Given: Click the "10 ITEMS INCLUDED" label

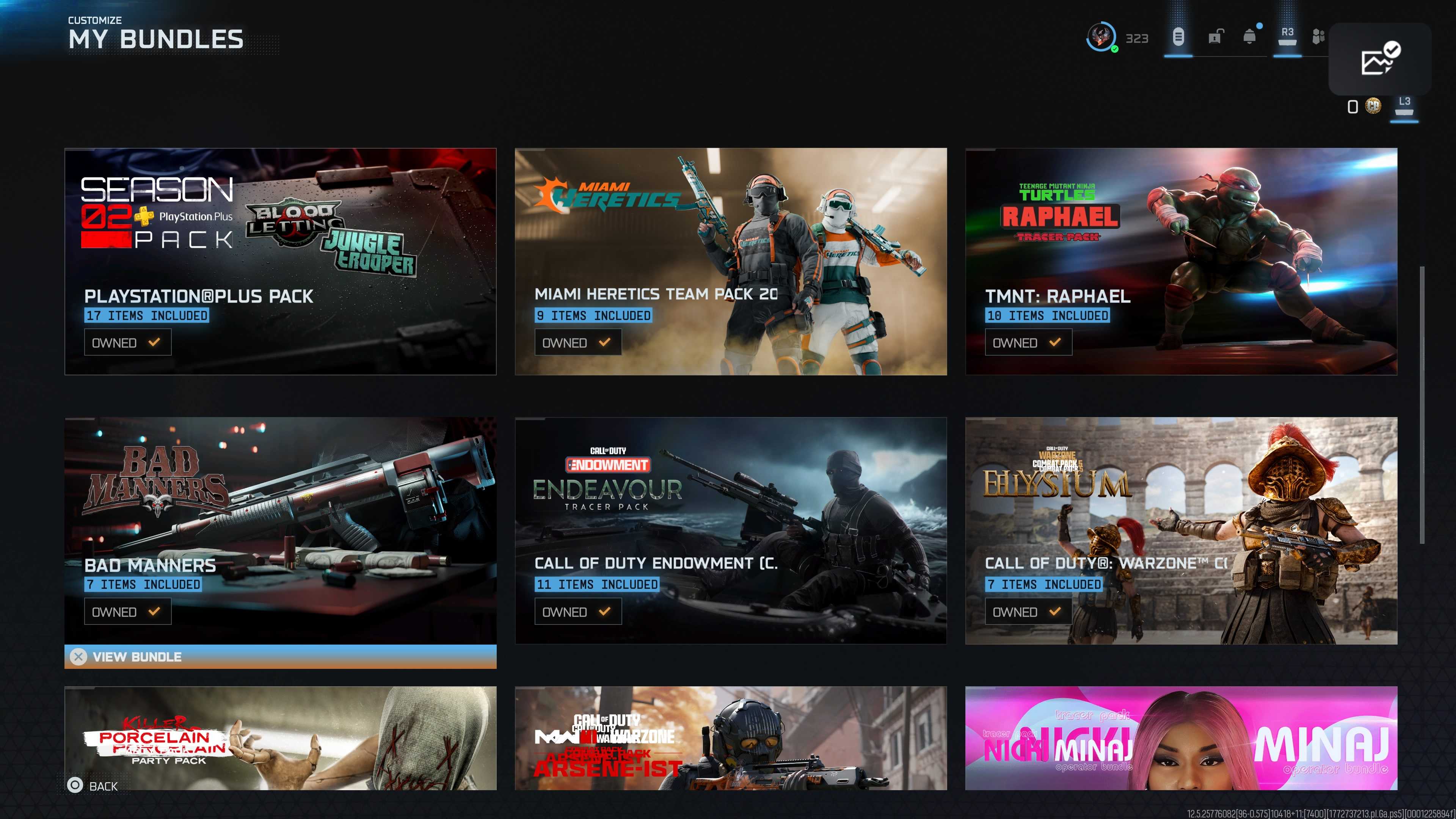Looking at the screenshot, I should 1047,315.
